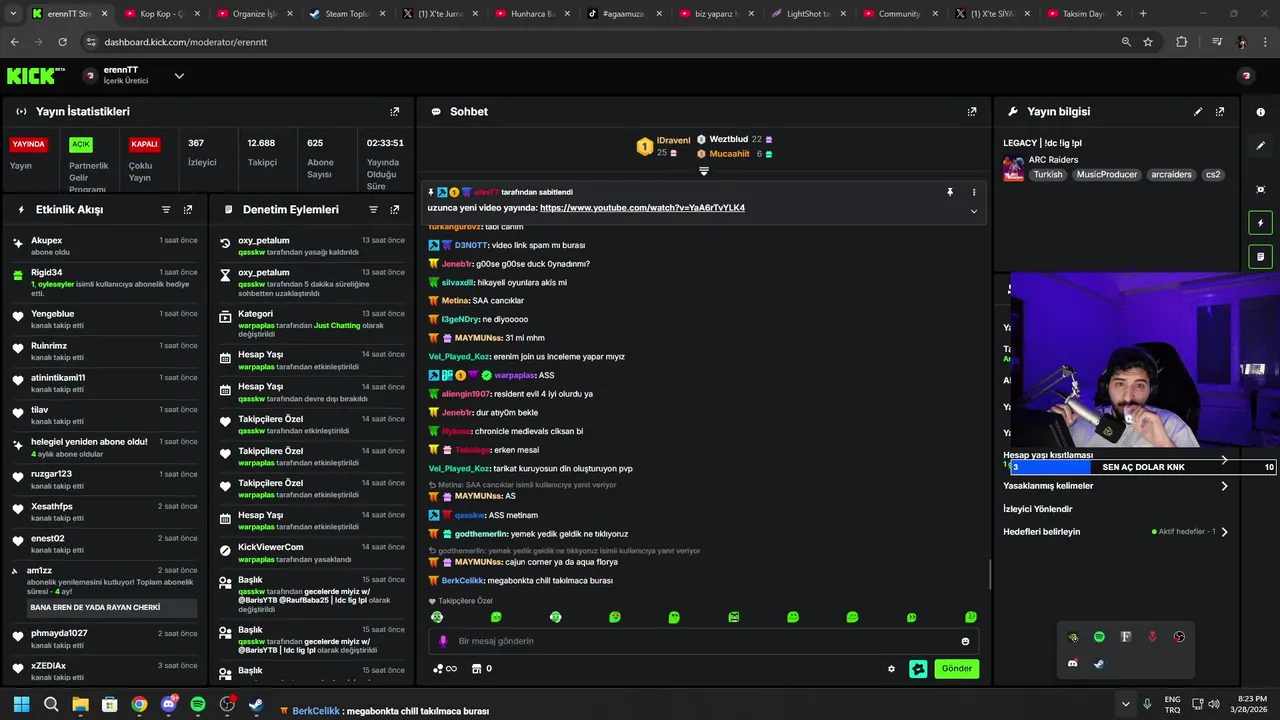Image resolution: width=1280 pixels, height=720 pixels.
Task: Open the filter menu in Denetim Eylemleri
Action: click(373, 210)
